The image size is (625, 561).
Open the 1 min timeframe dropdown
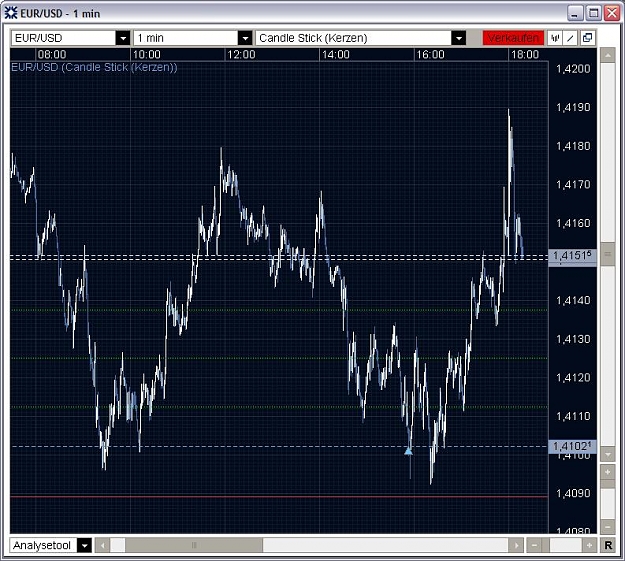[x=245, y=38]
